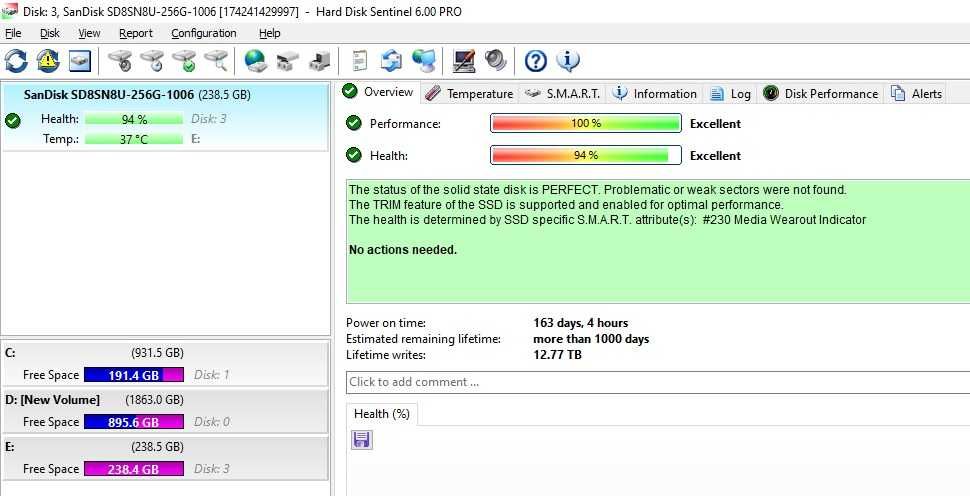Click the 'No actions needed.' status text

[x=403, y=250]
